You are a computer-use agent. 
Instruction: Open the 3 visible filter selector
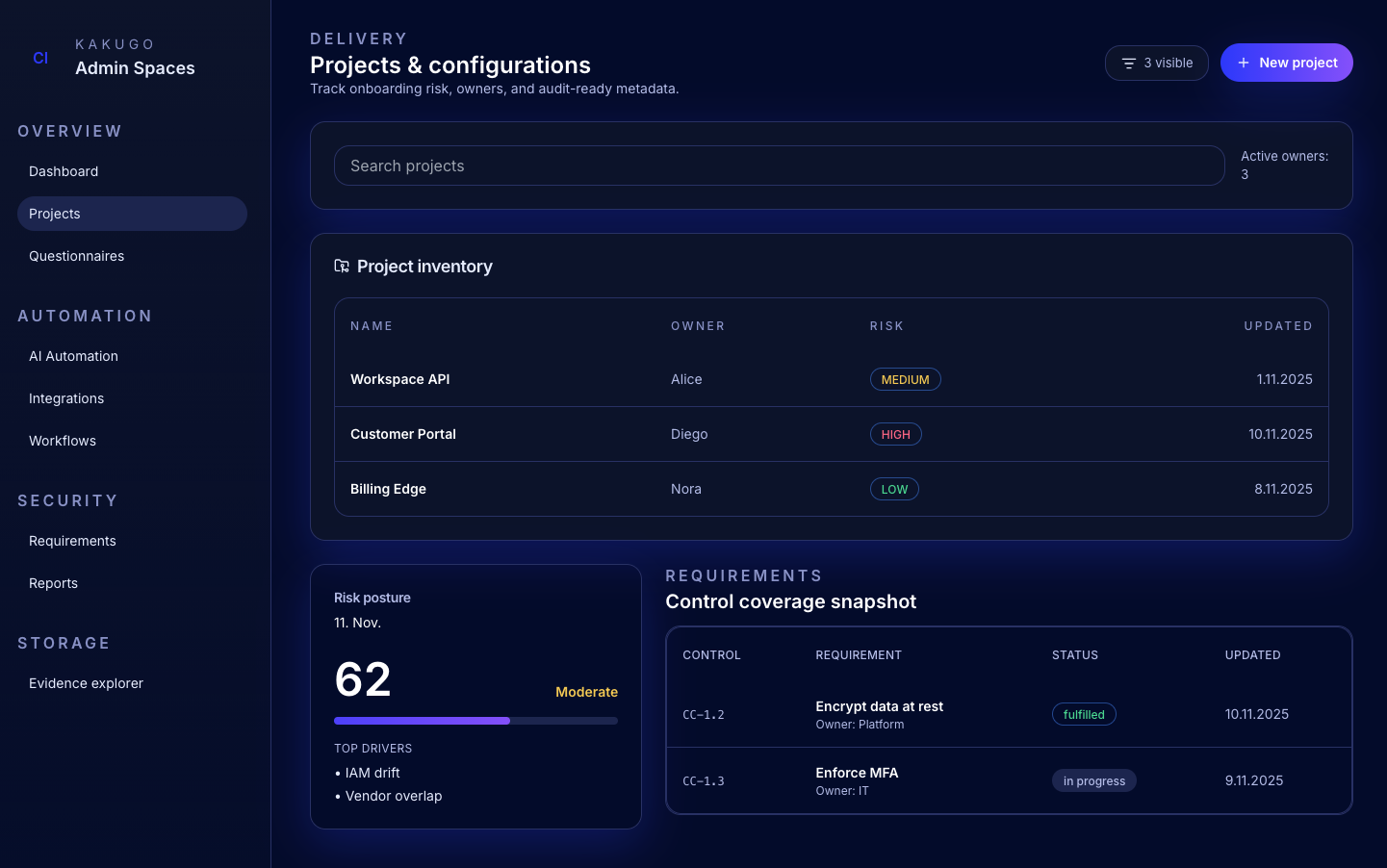pos(1156,63)
